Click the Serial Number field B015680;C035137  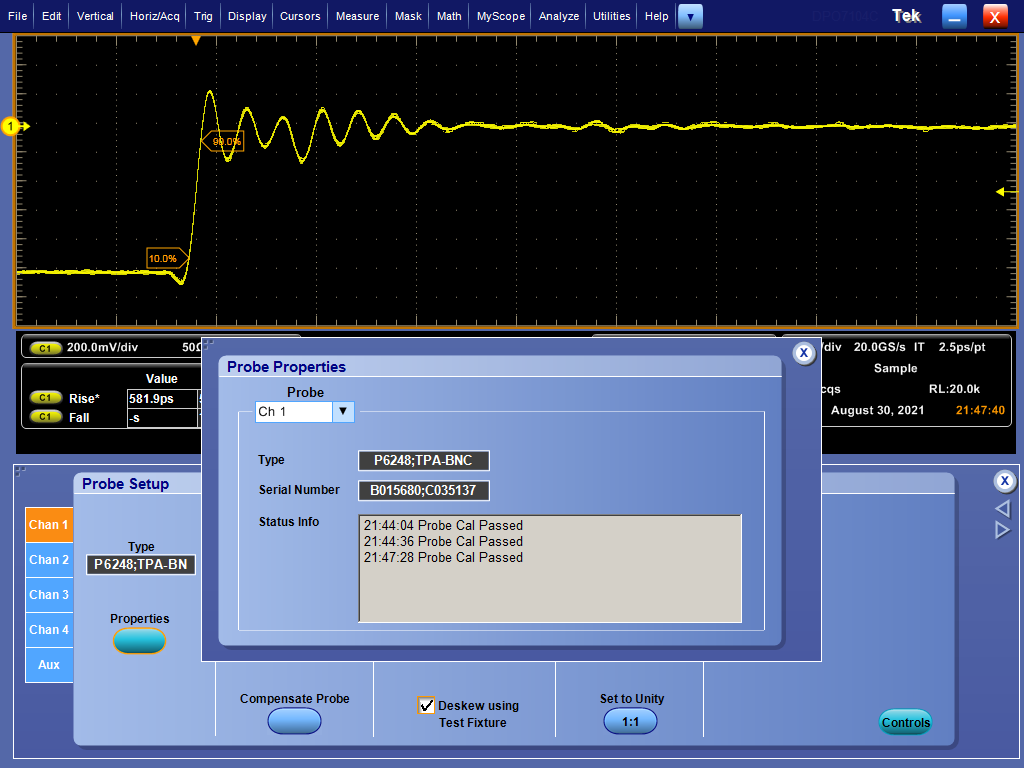pos(423,490)
